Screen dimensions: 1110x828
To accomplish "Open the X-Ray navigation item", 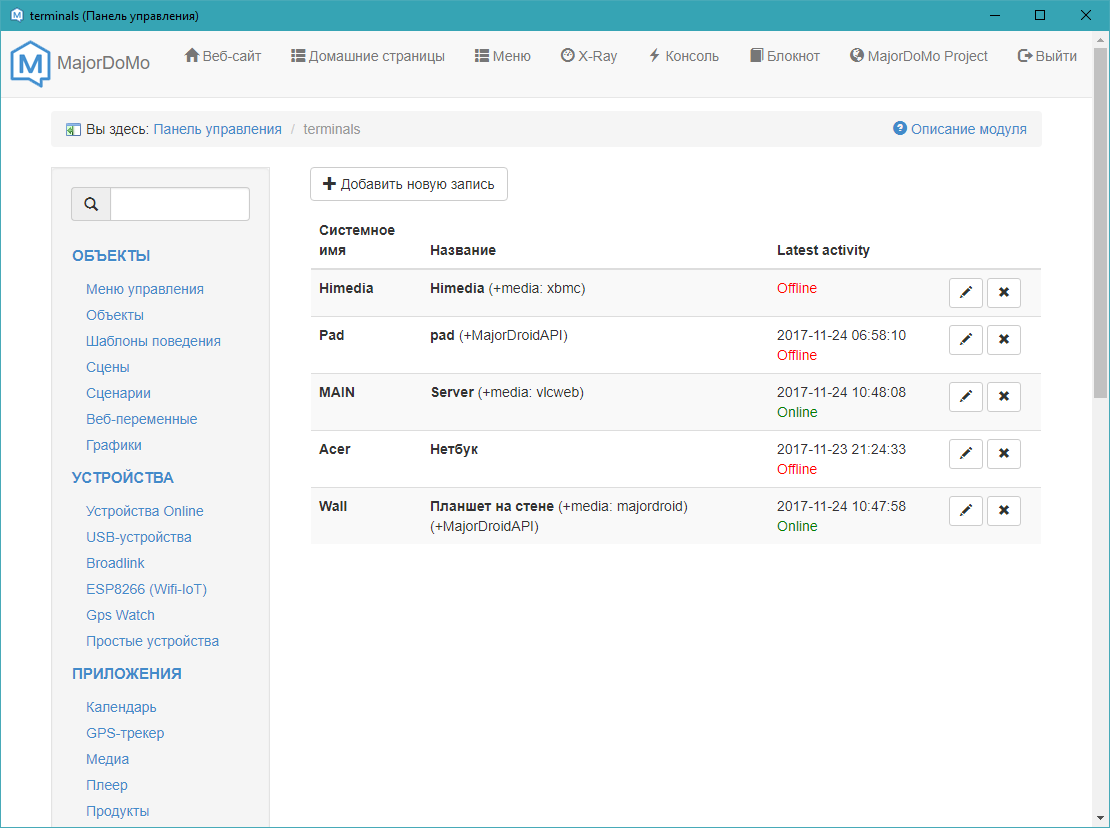I will [x=589, y=56].
